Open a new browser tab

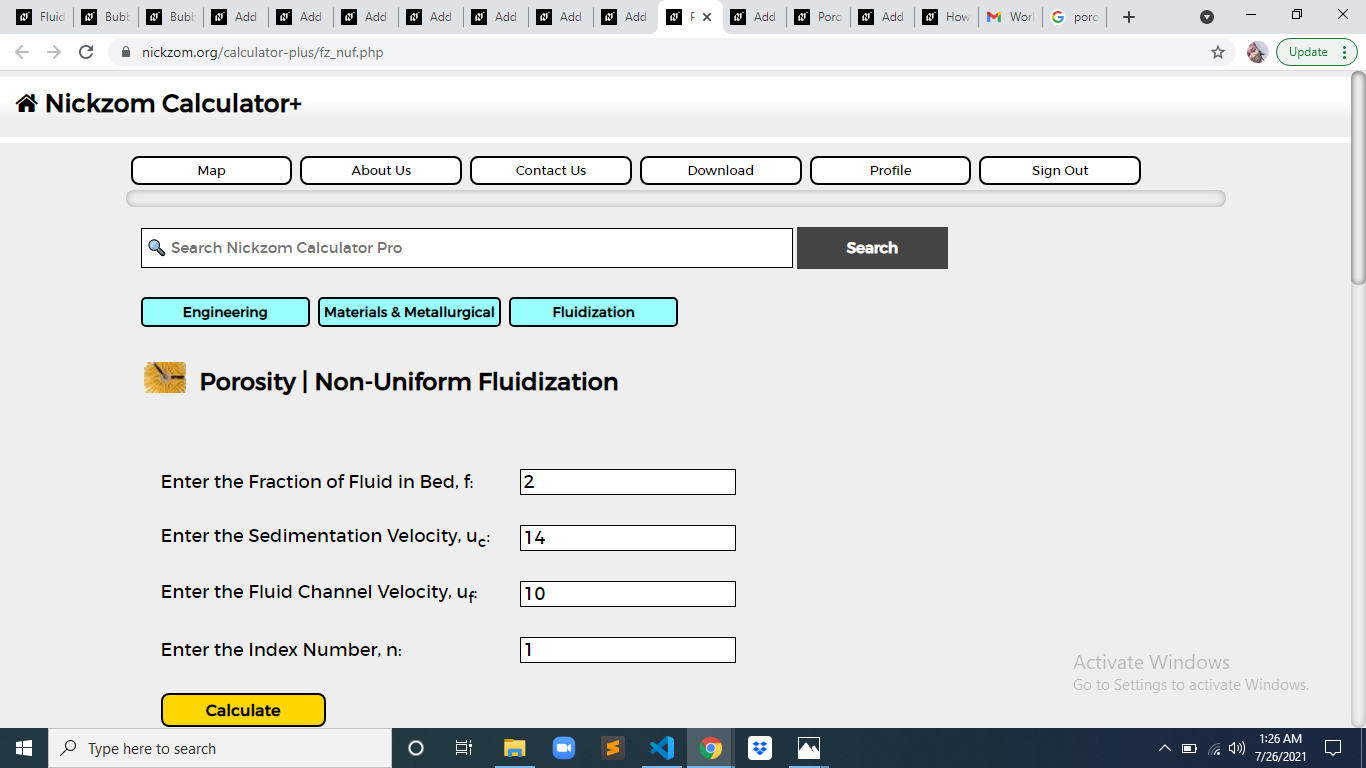click(x=1129, y=17)
